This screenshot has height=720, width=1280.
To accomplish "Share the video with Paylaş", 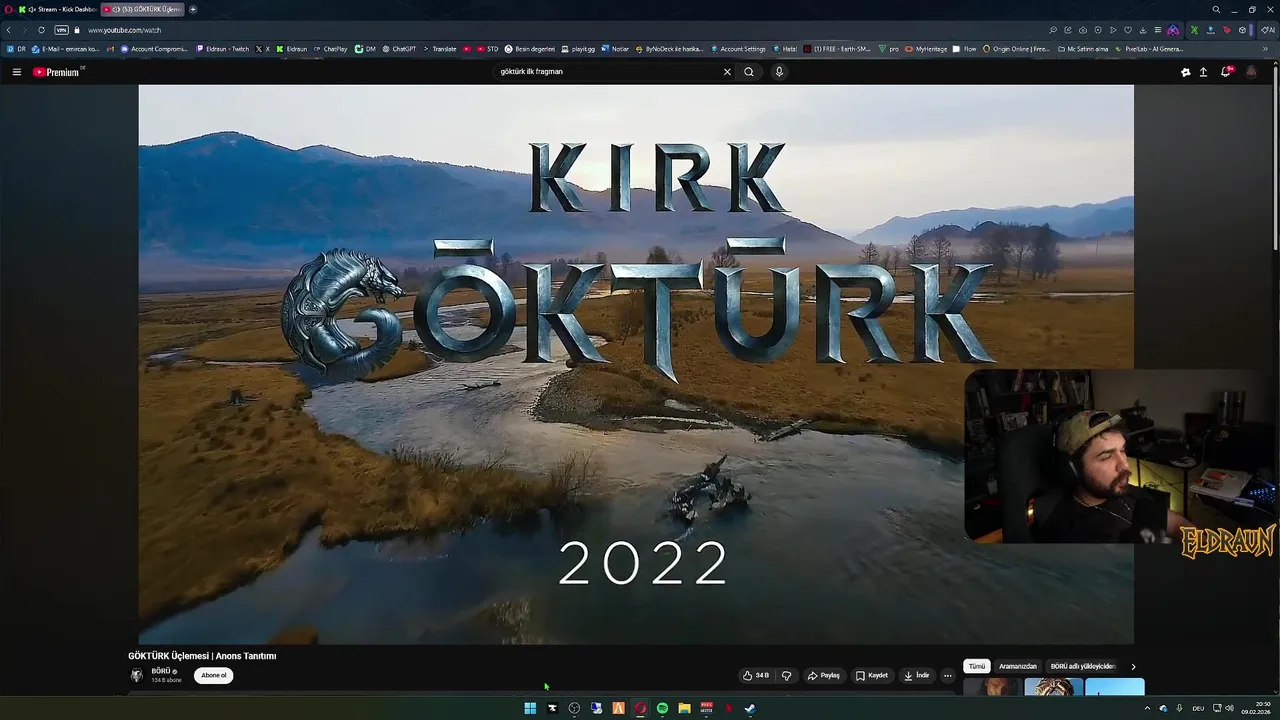I will point(824,675).
